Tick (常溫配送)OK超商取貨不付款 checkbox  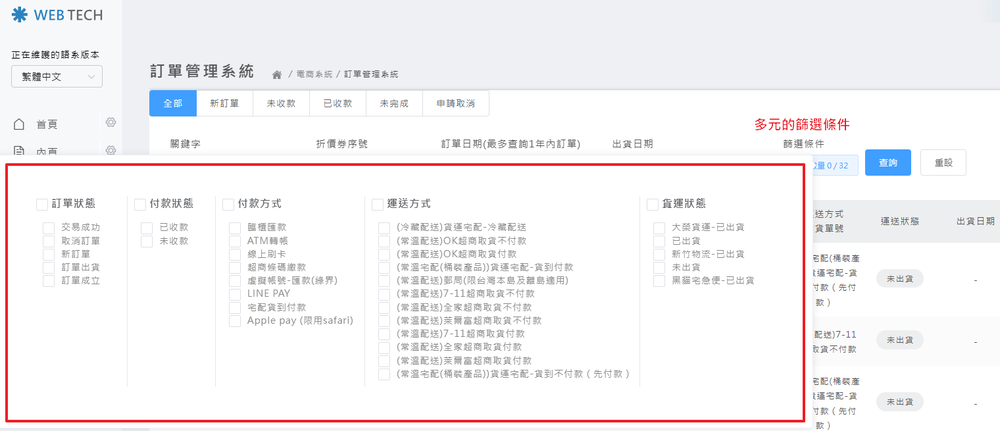tap(384, 241)
